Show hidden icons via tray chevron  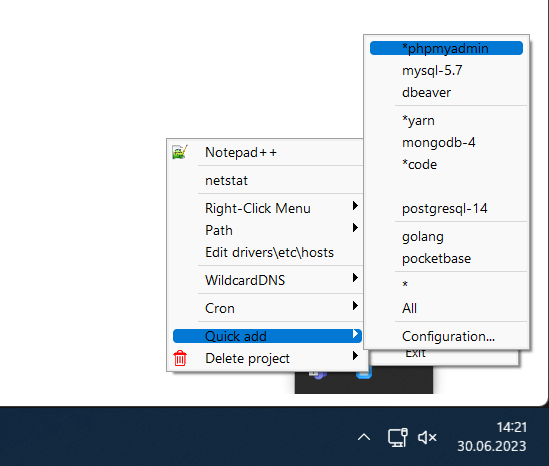(x=364, y=437)
